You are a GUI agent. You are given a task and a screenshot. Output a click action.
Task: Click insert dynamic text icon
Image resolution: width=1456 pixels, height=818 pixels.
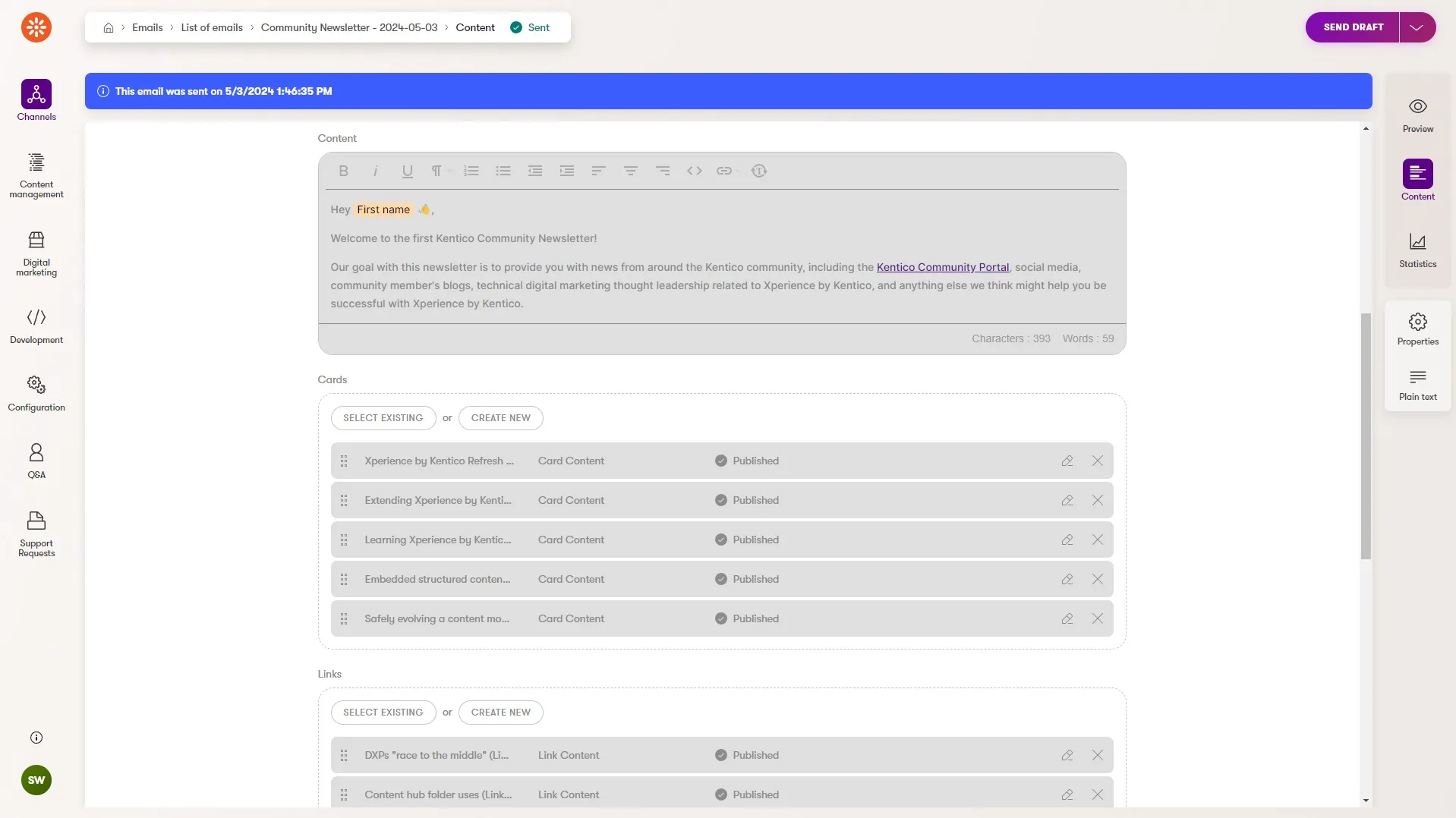(759, 171)
